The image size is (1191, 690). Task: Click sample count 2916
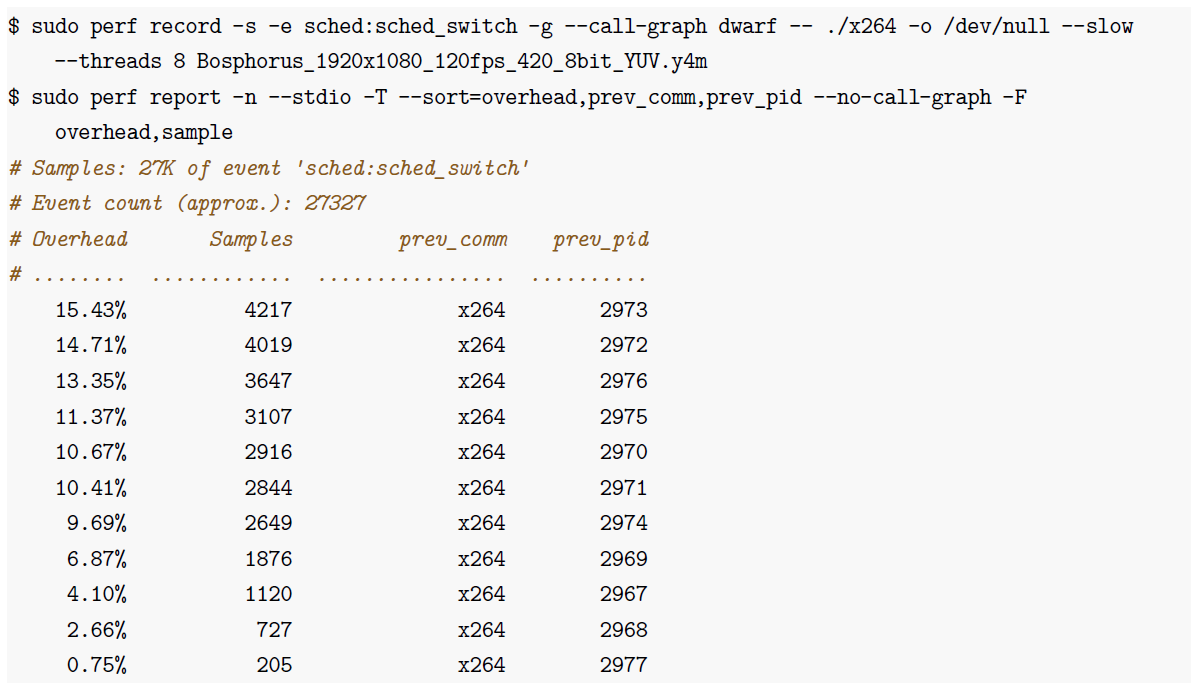268,452
